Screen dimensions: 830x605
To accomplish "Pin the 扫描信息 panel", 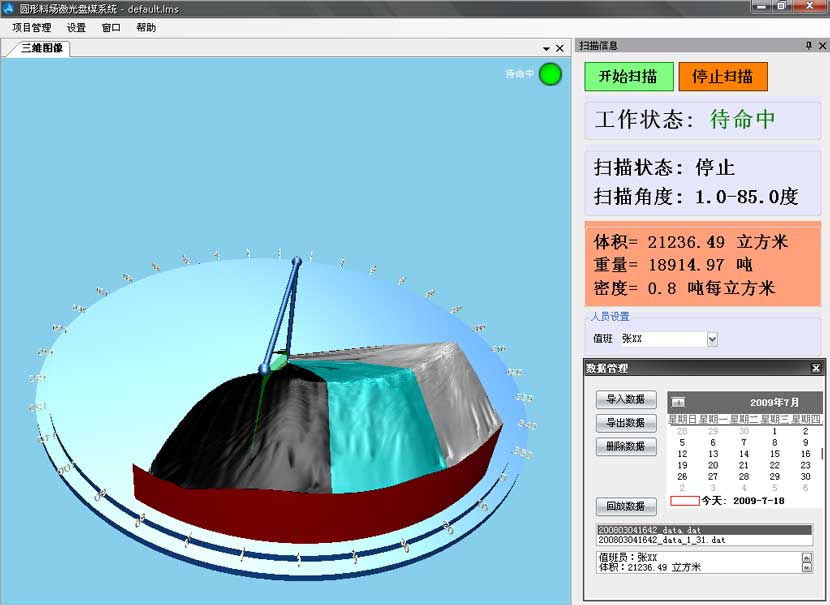I will 808,46.
